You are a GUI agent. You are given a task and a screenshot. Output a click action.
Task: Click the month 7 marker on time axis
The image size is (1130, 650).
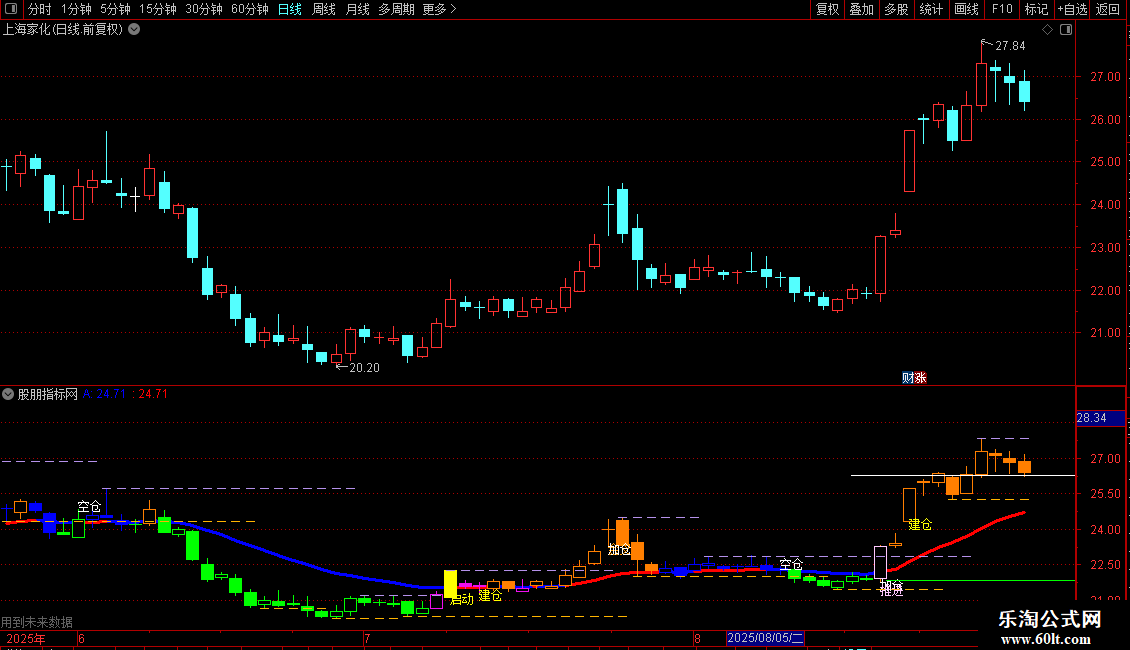pyautogui.click(x=368, y=638)
